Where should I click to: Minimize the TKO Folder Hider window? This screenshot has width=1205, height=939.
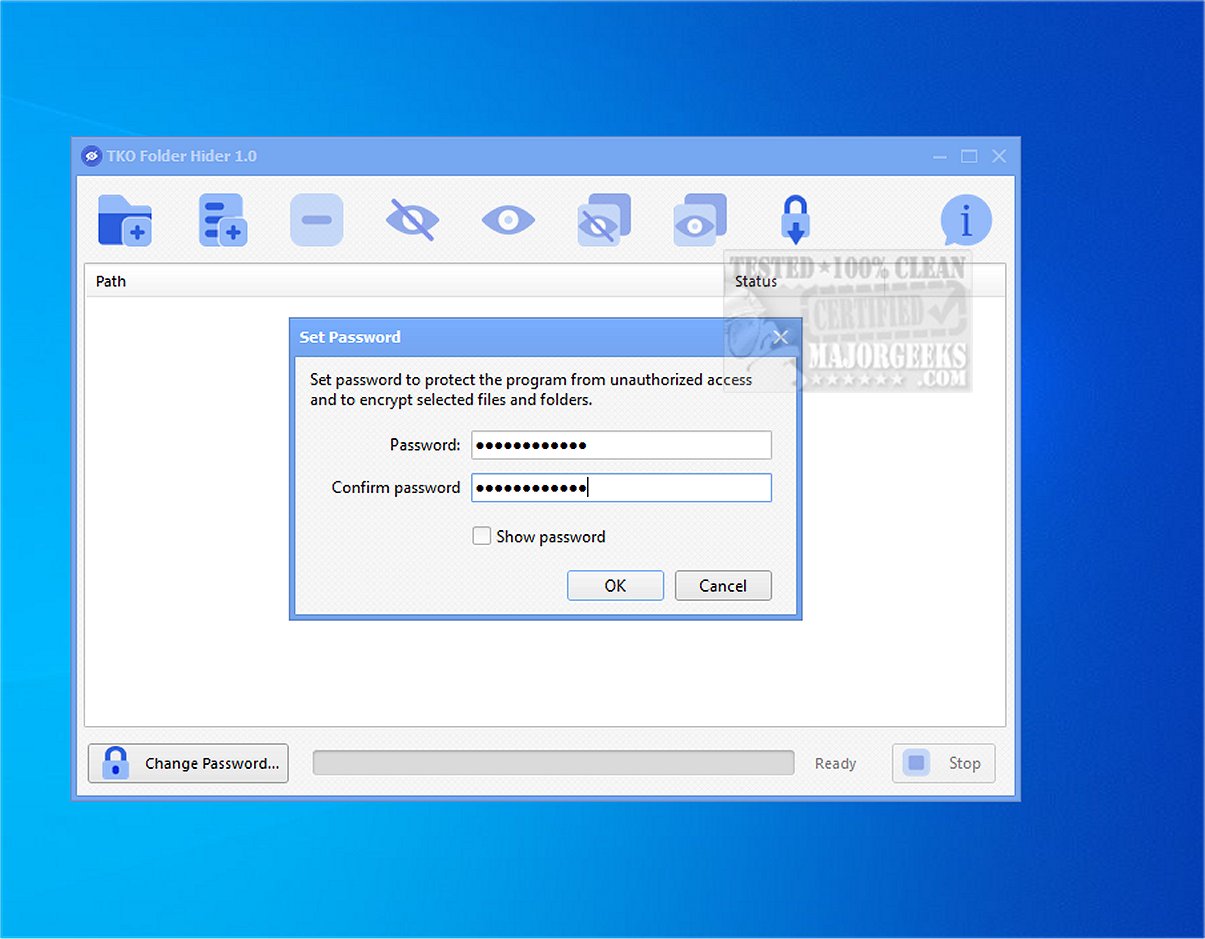coord(940,156)
